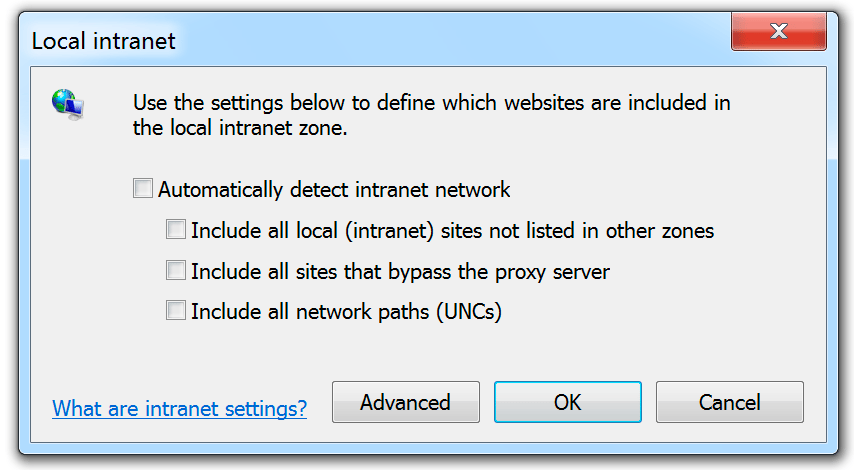Viewport: 854px width, 470px height.
Task: Tick Include all sites bypassing proxy server
Action: click(x=175, y=270)
